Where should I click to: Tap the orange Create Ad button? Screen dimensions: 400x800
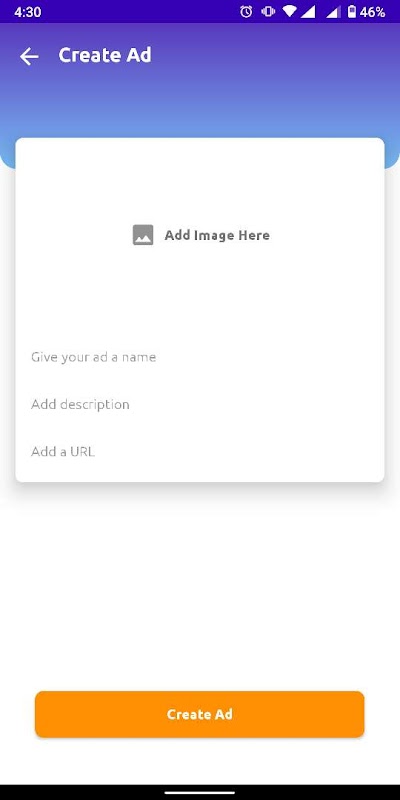(x=199, y=714)
